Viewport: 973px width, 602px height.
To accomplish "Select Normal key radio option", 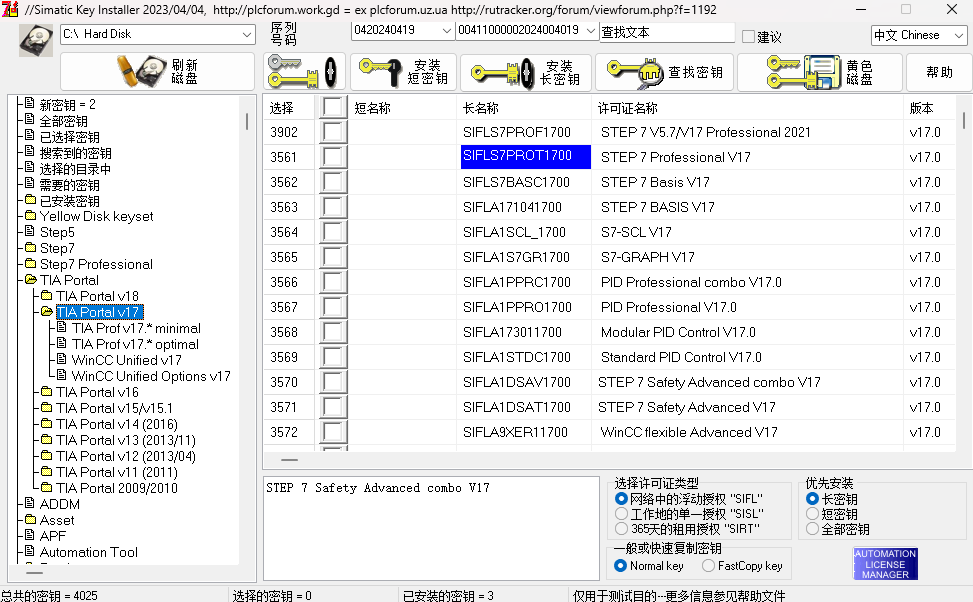I will tap(620, 565).
